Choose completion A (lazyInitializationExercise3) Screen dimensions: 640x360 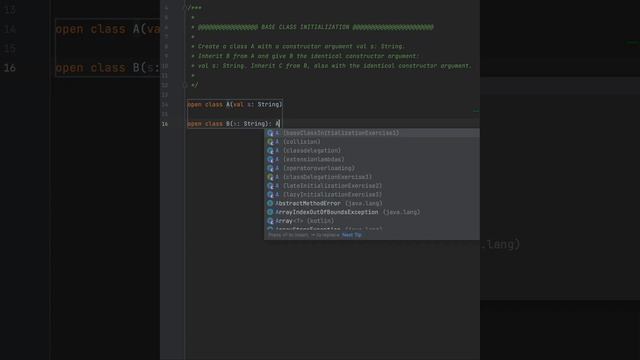[372, 195]
